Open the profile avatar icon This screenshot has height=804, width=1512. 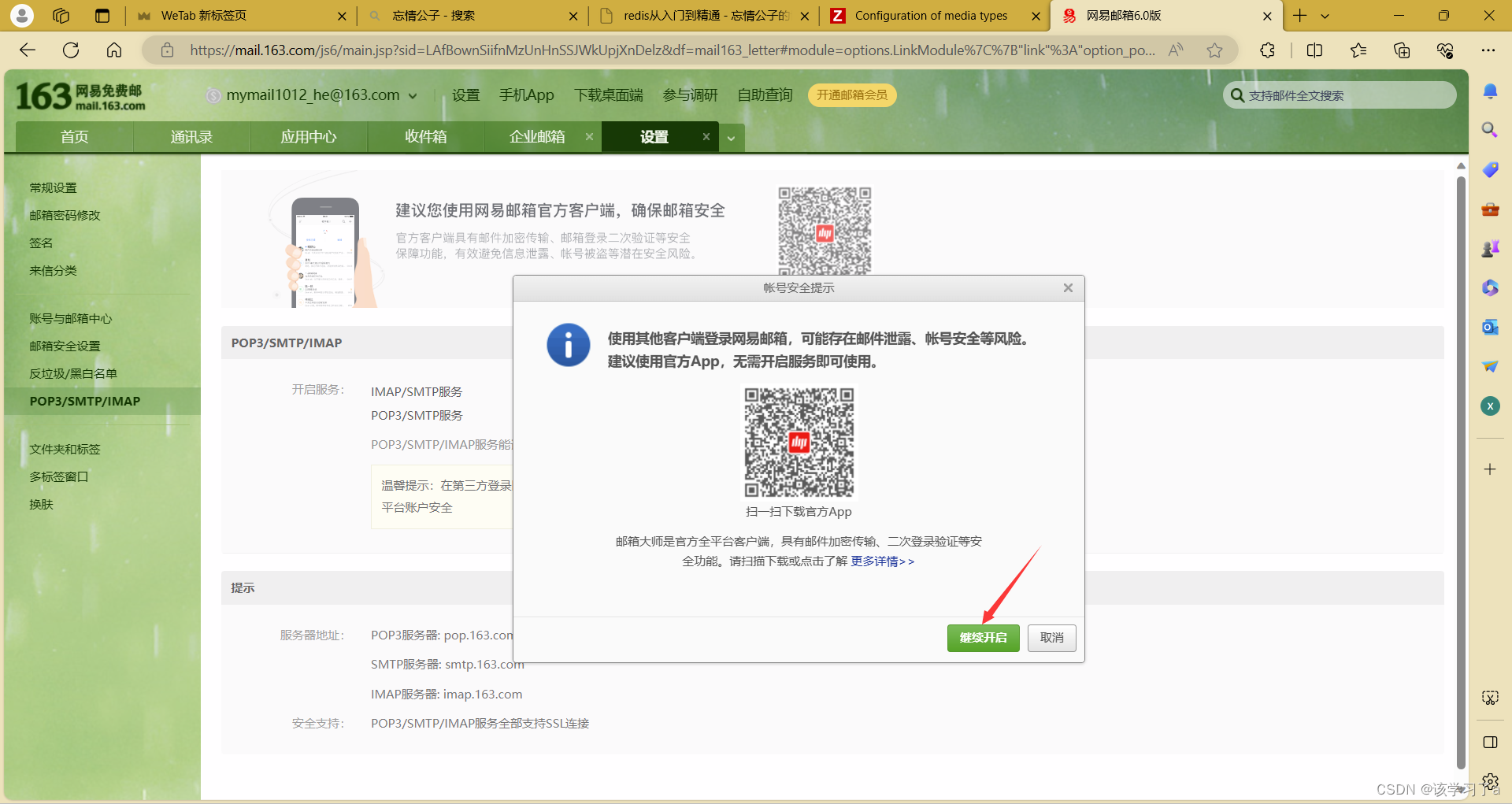tap(22, 15)
